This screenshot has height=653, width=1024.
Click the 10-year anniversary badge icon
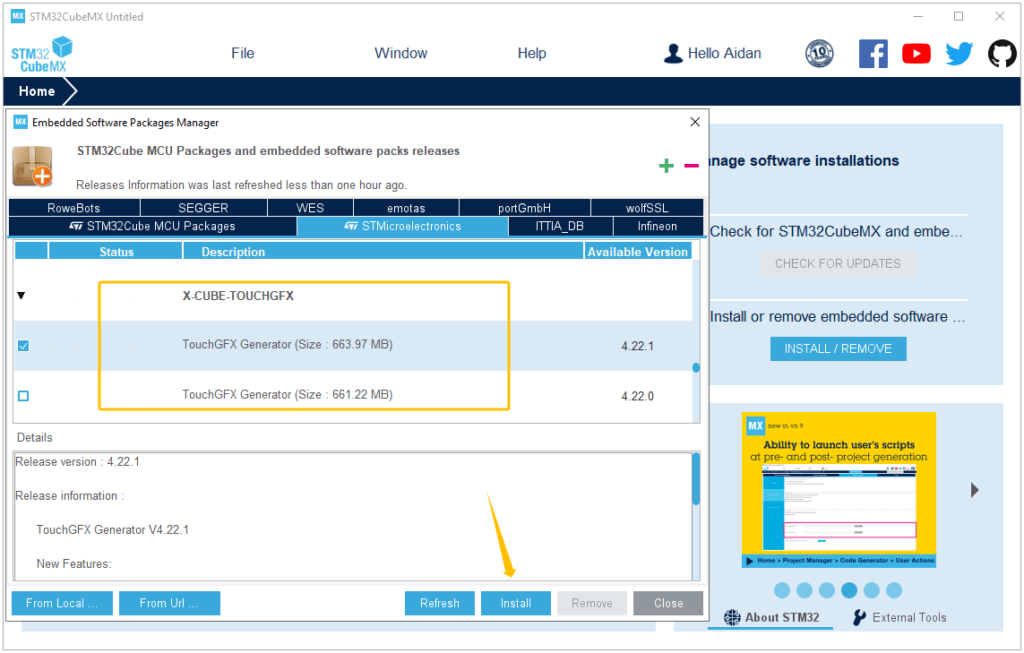coord(819,54)
